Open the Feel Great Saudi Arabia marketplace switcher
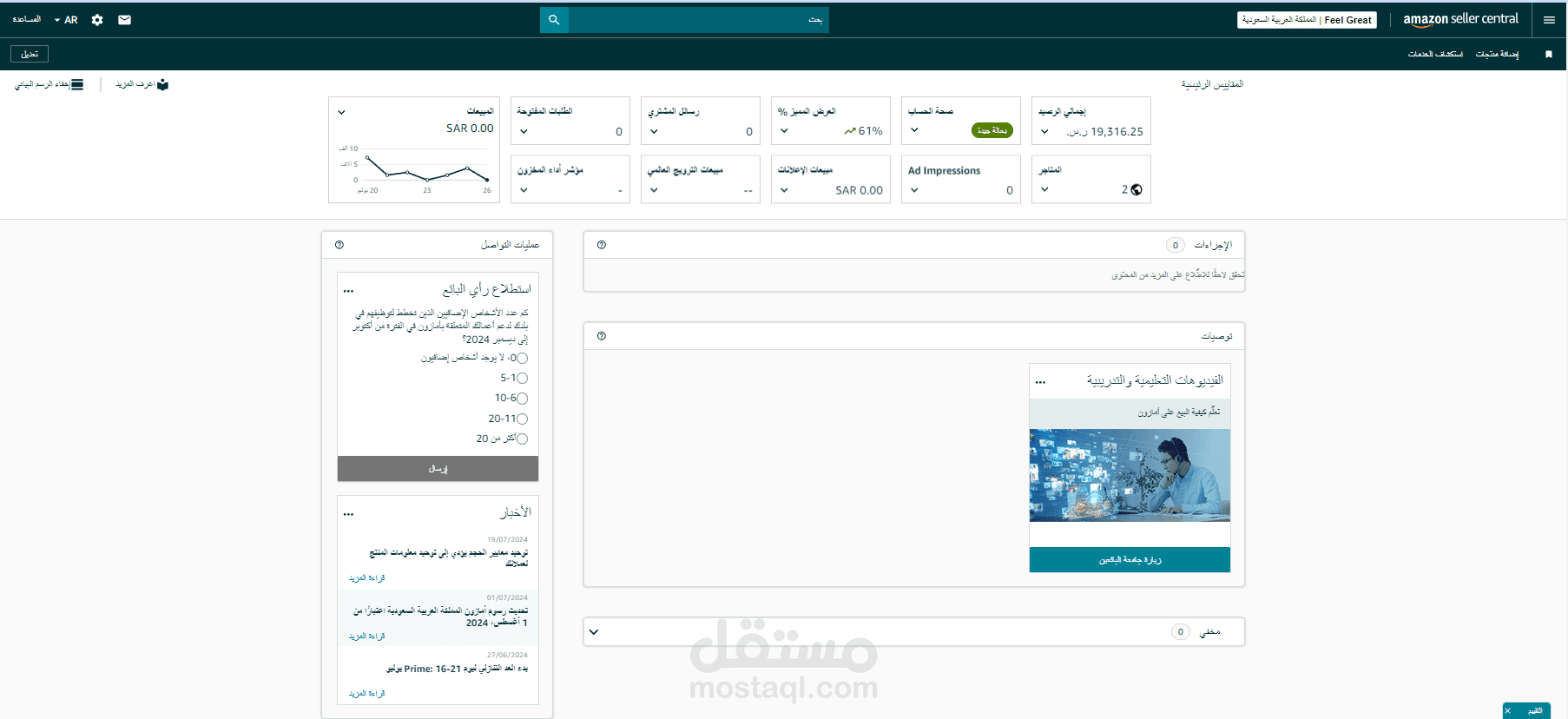 coord(1307,20)
